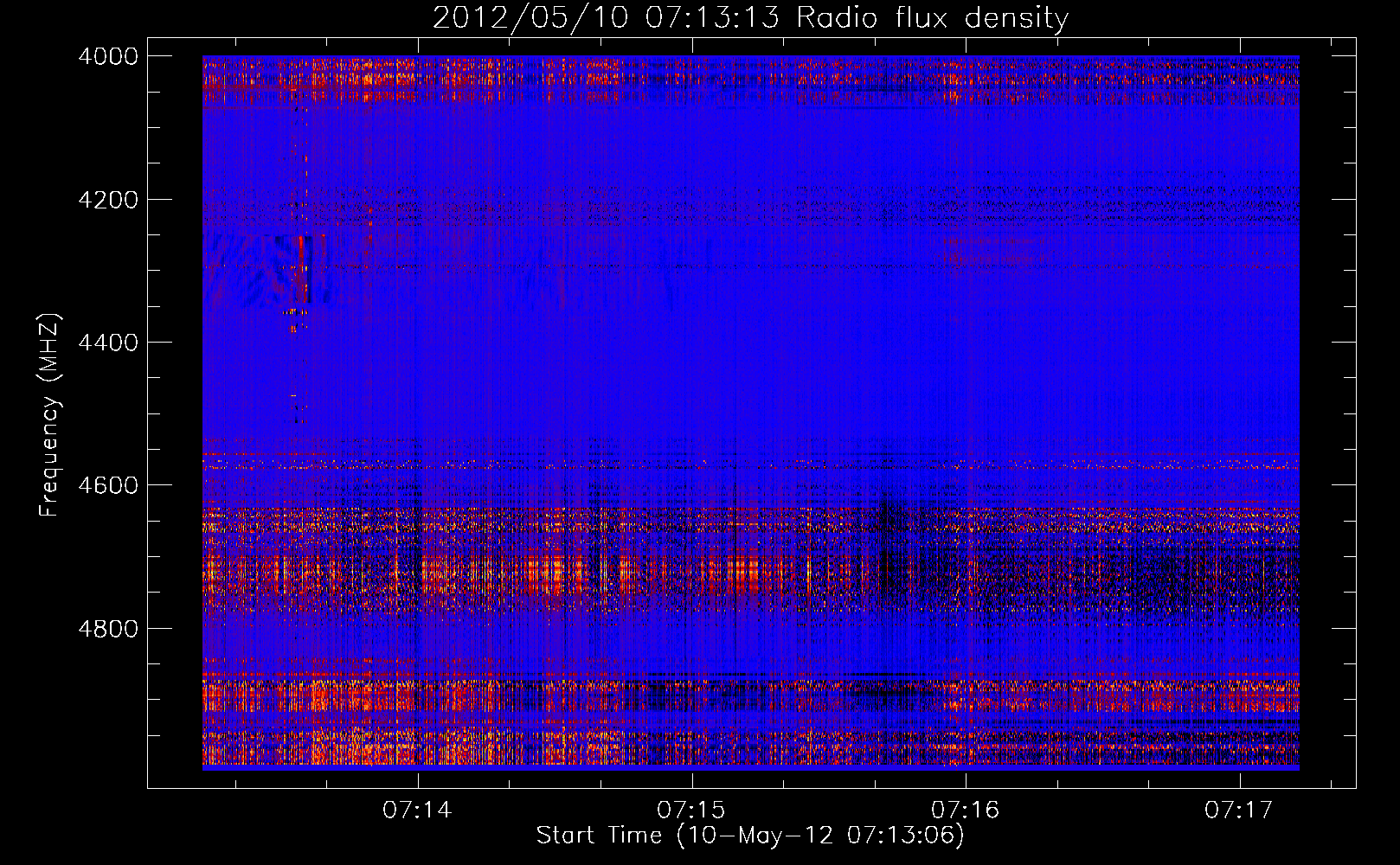Click the x-axis label 'Start Time (10-May-12 07:13:06)'

pos(750,836)
